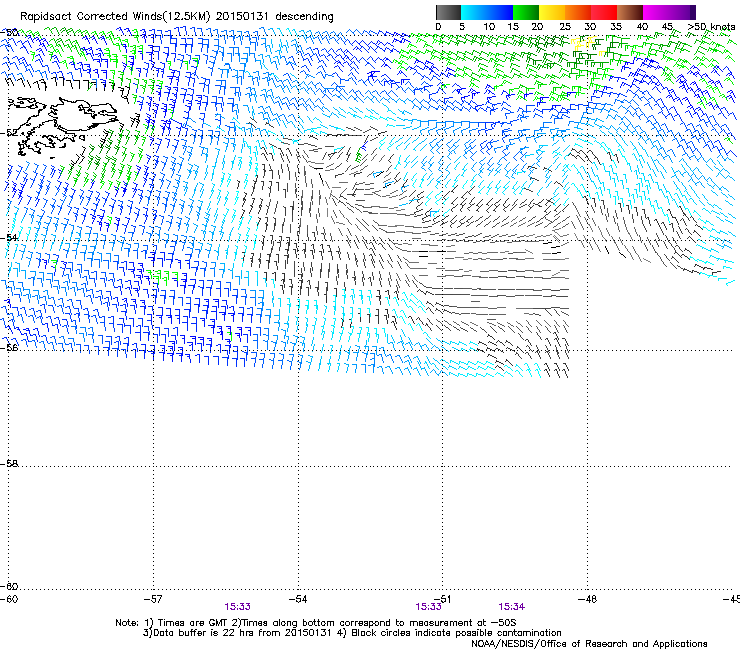Click the '15:34' purple time label
The height and width of the screenshot is (650, 740).
pos(512,607)
